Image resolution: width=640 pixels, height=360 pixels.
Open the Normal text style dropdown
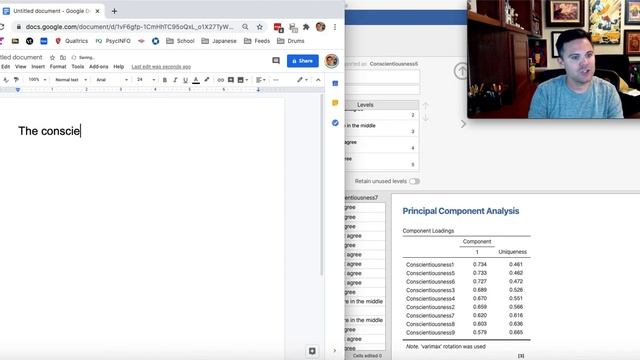click(x=71, y=80)
